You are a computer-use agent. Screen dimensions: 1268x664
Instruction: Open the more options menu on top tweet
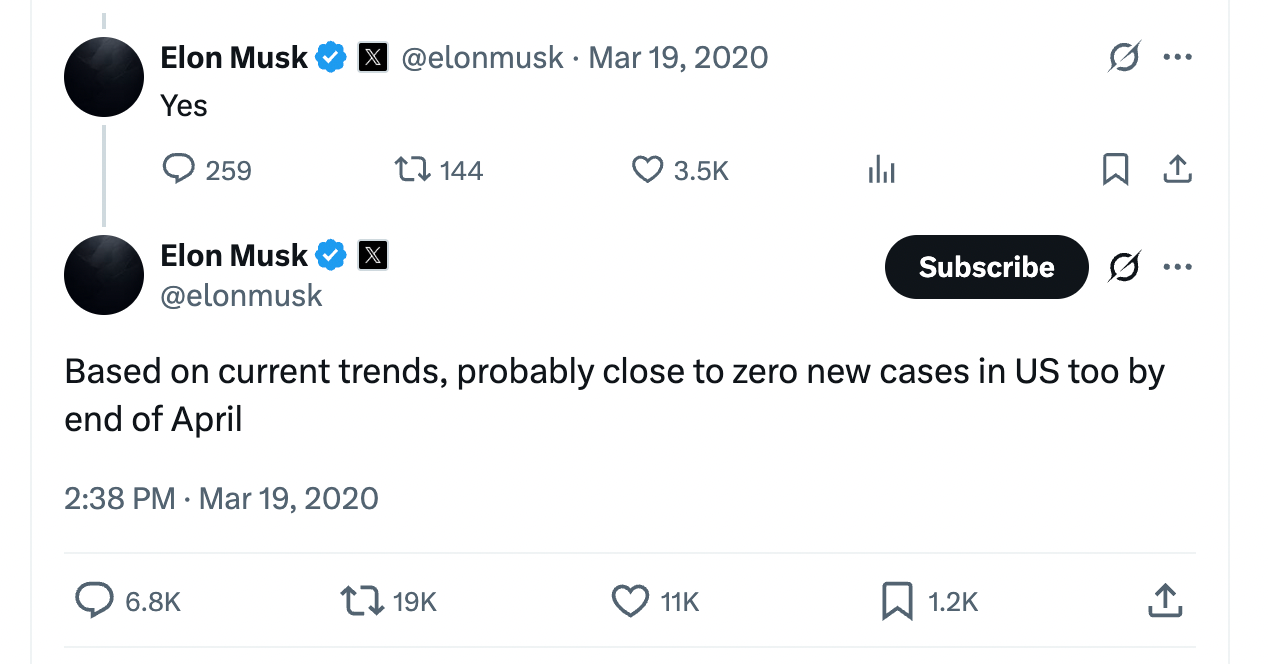pos(1178,57)
